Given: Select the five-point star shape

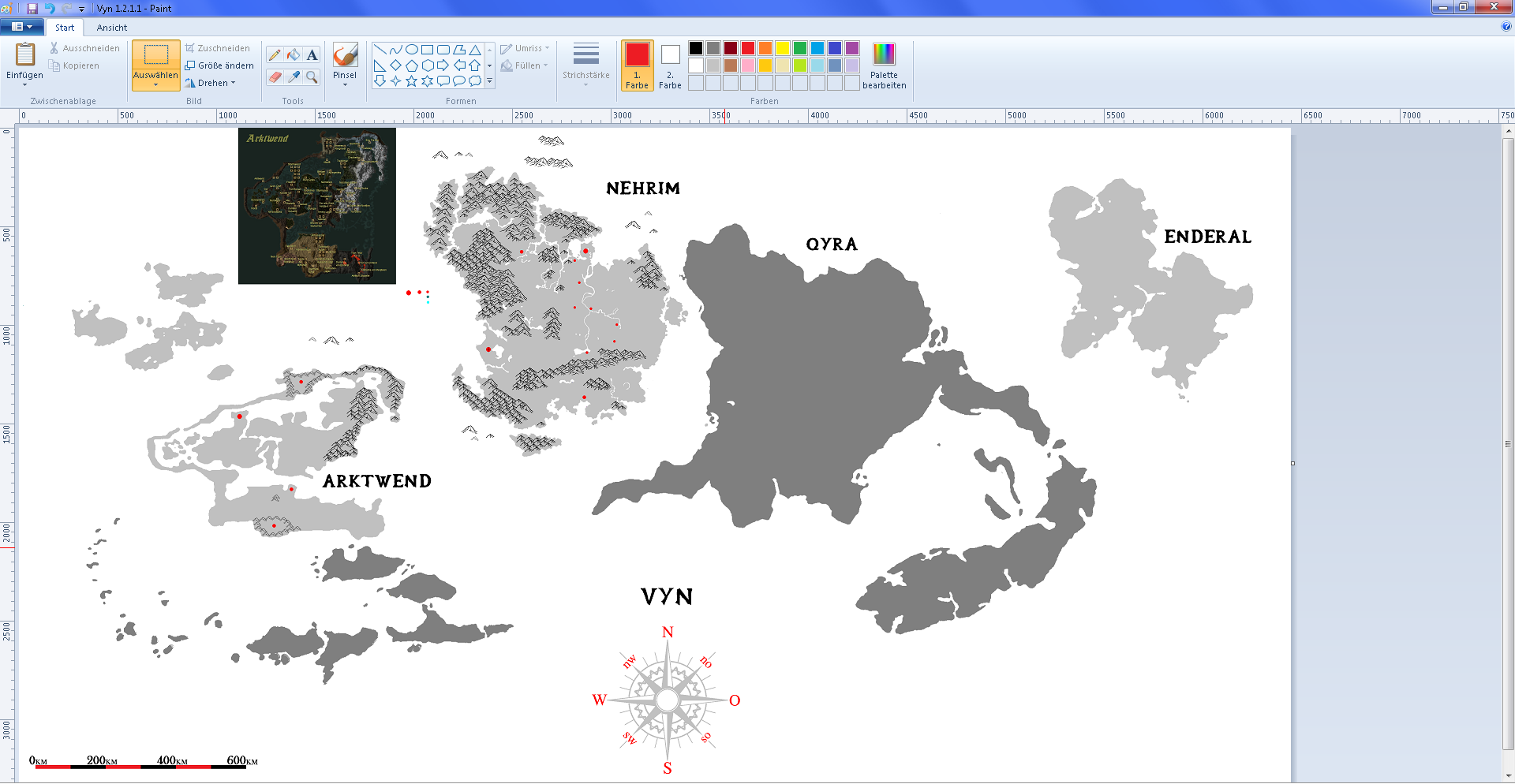Looking at the screenshot, I should [x=411, y=81].
